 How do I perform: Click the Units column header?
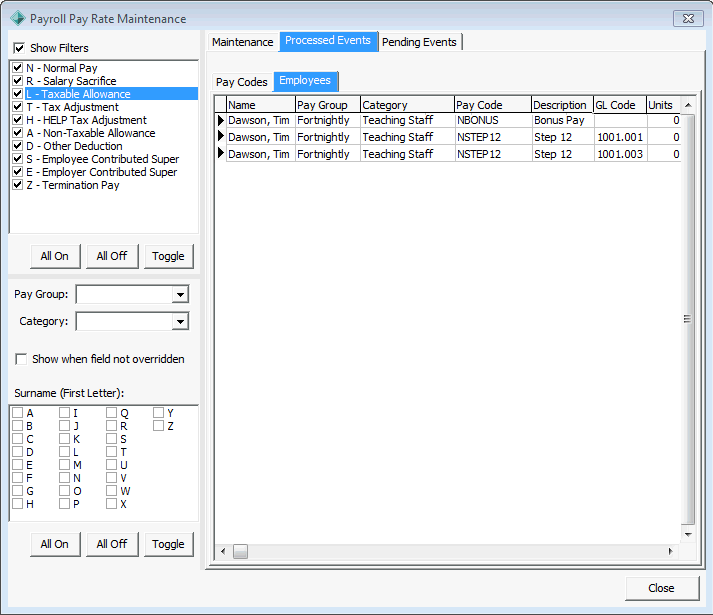[663, 105]
